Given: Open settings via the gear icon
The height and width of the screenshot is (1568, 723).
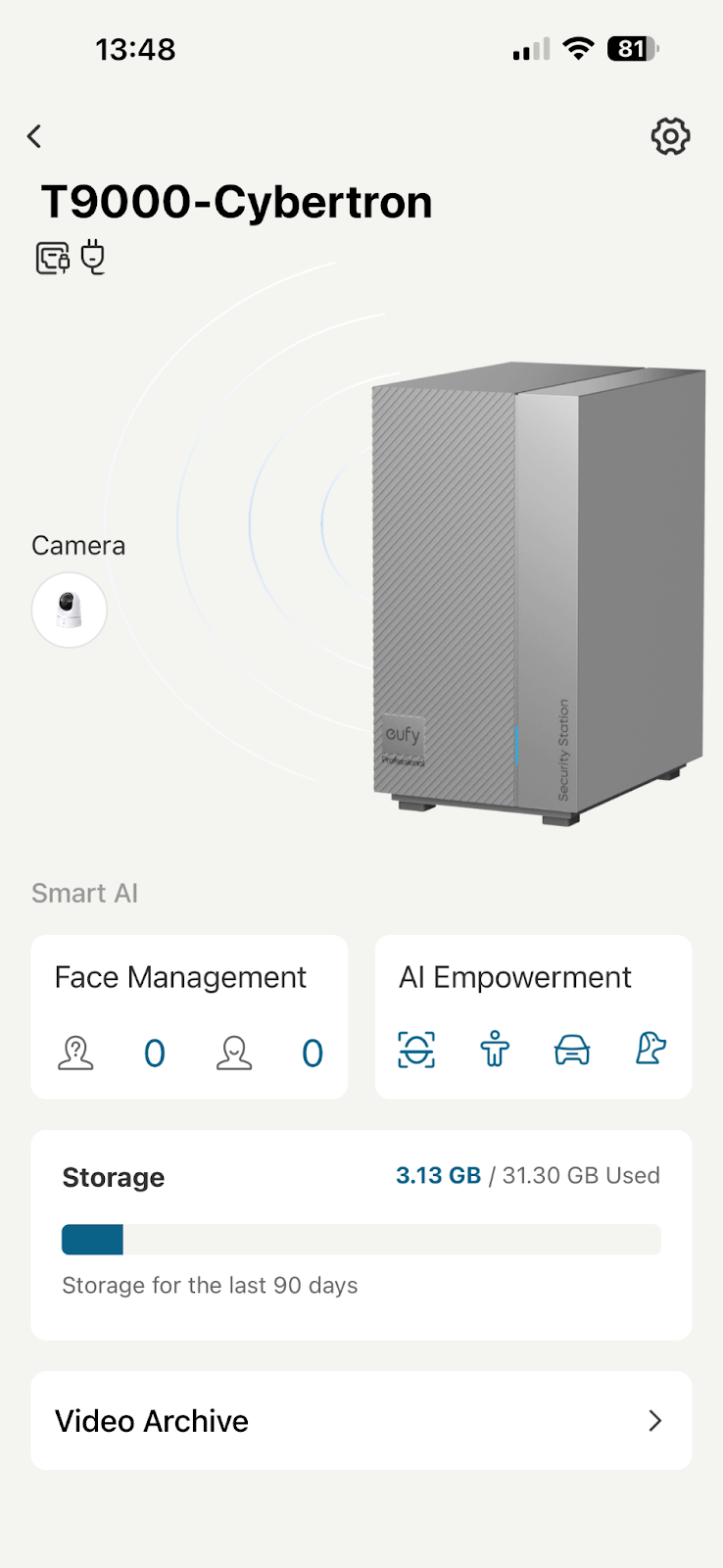Looking at the screenshot, I should [x=670, y=136].
